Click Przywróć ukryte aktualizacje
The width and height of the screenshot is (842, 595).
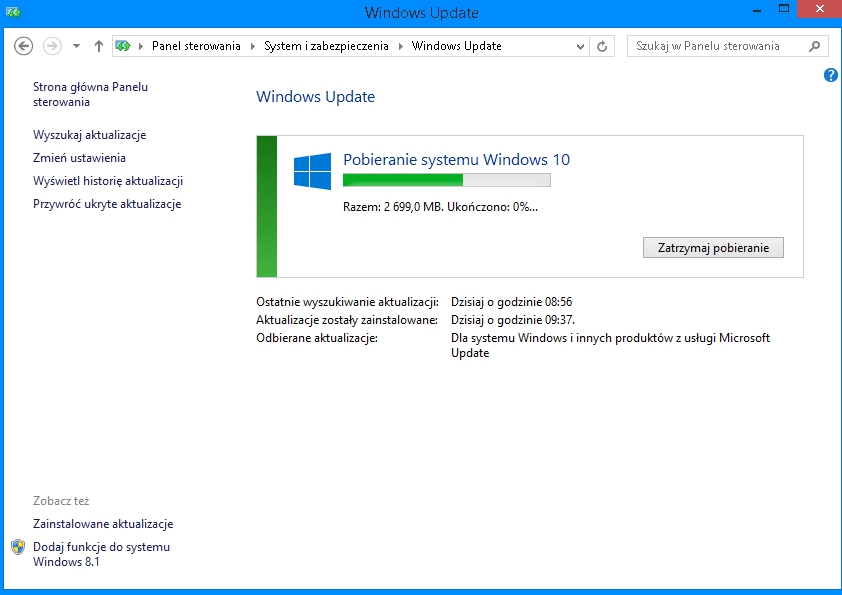coord(107,204)
